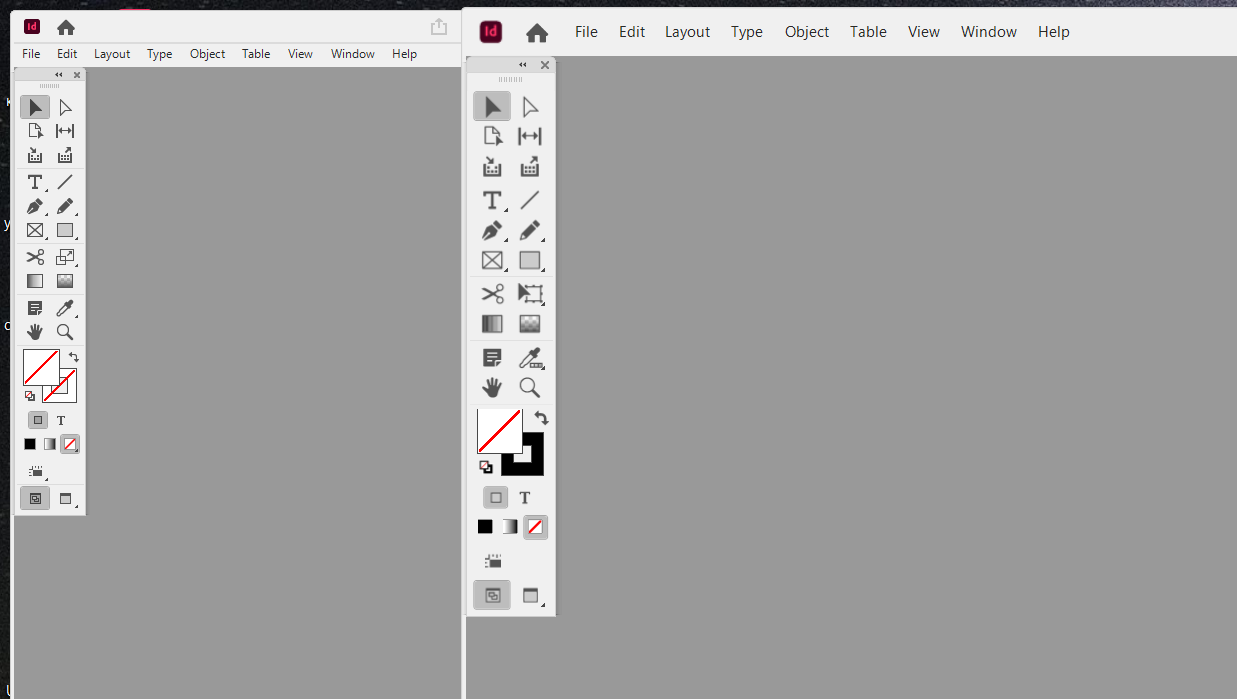
Task: Select the Note tool in the left window
Action: point(35,308)
